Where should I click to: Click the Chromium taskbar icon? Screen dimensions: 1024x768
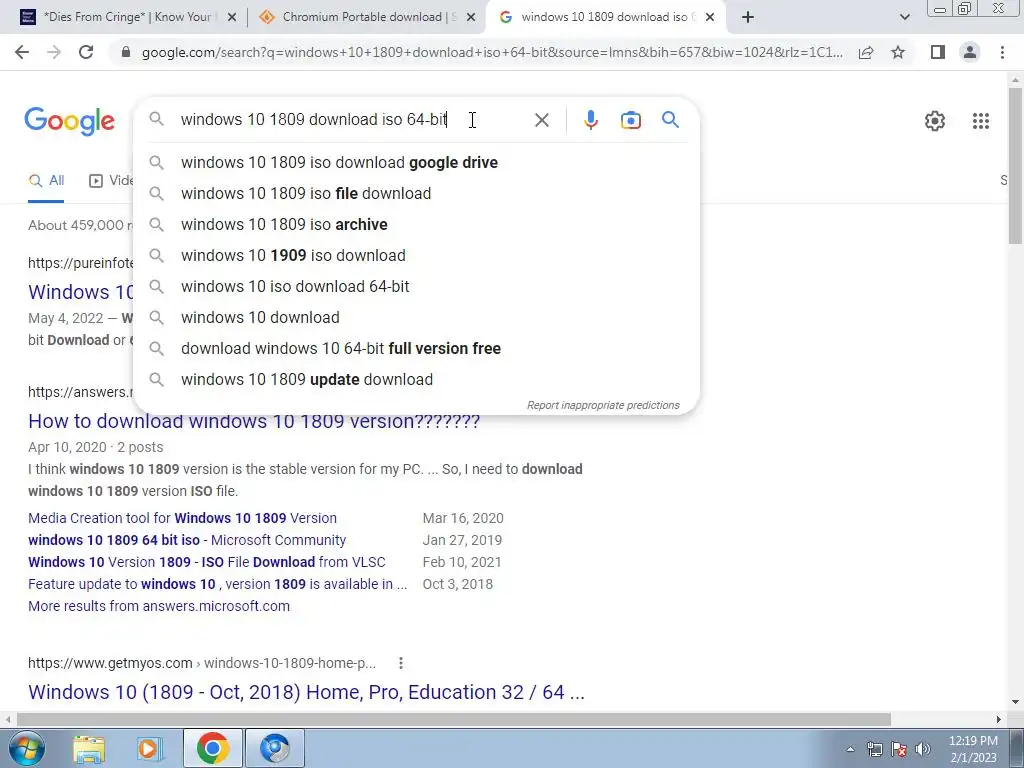point(274,748)
